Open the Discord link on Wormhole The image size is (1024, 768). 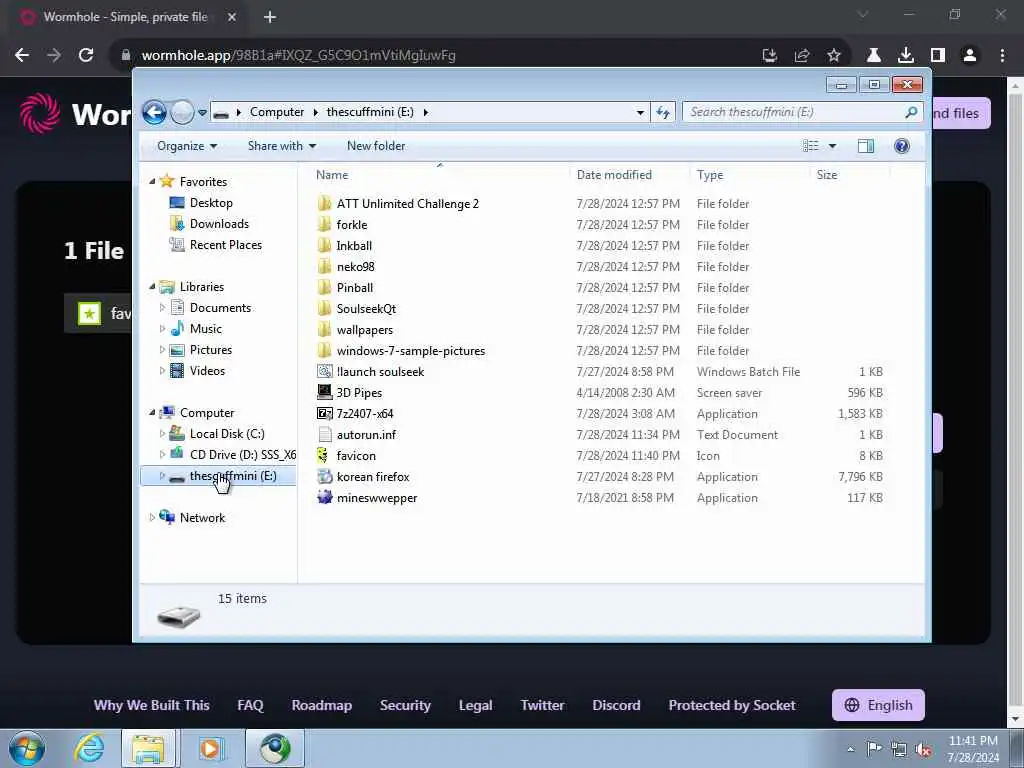(616, 705)
